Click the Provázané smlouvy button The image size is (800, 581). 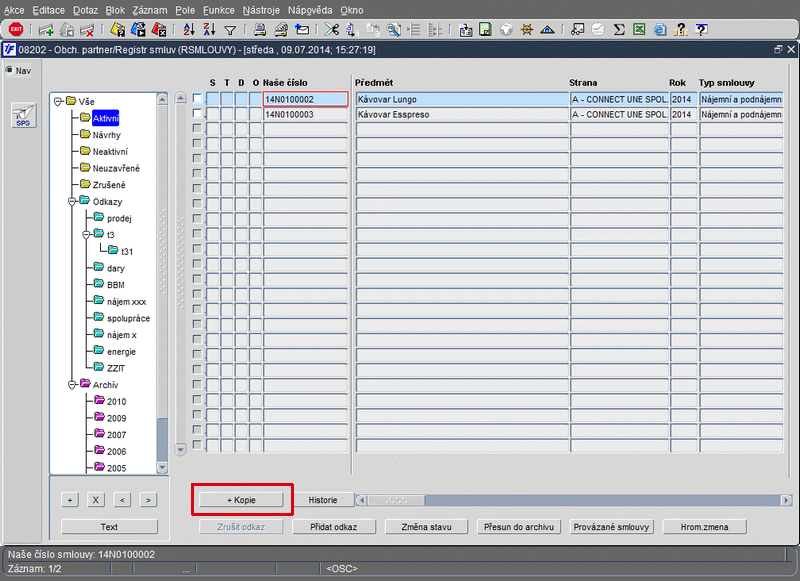click(611, 527)
